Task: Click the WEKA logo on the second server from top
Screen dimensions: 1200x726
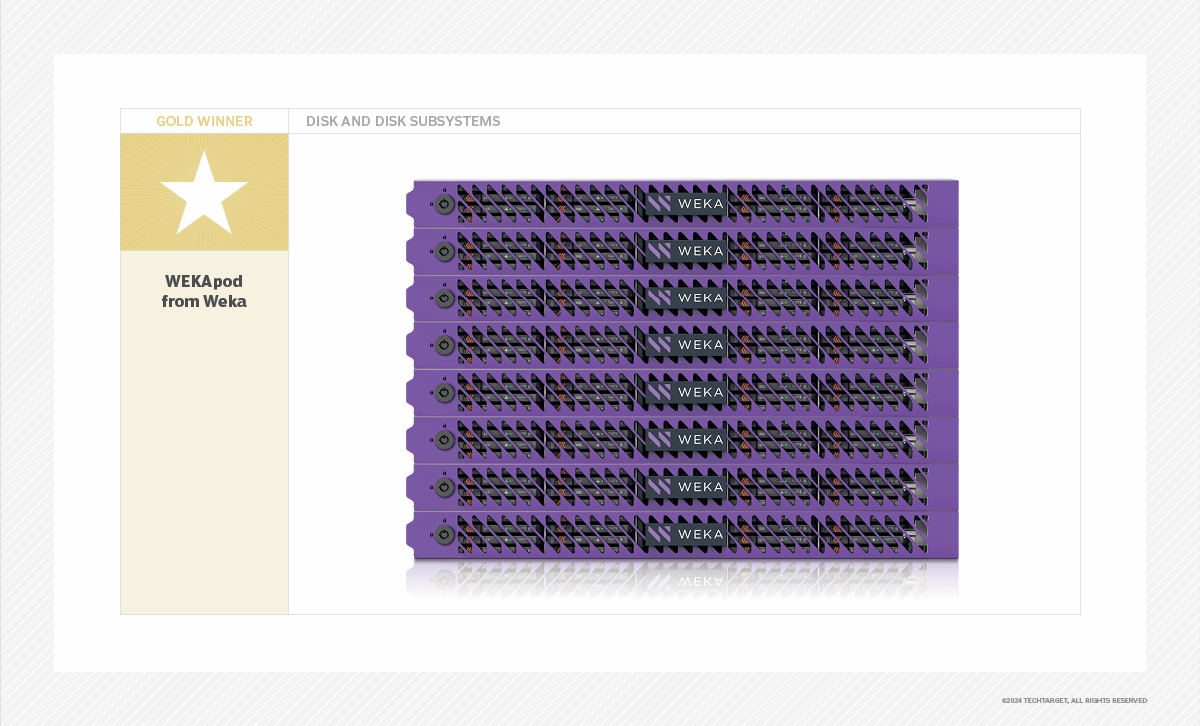Action: (685, 251)
